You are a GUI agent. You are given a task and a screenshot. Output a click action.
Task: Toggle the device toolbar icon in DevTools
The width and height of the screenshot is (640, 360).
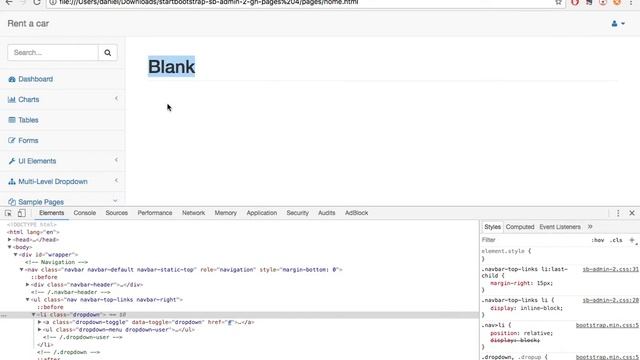click(22, 213)
